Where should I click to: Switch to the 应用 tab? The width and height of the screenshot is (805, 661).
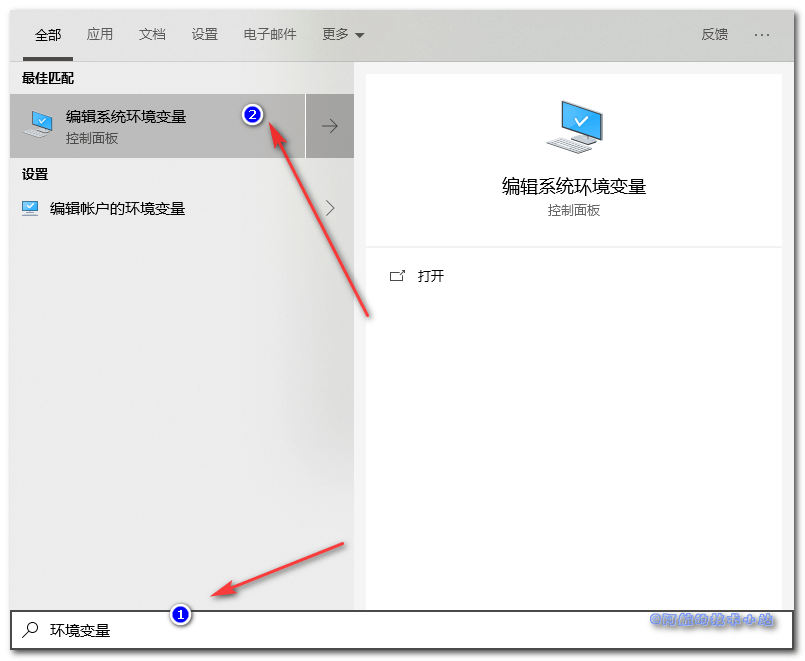100,33
